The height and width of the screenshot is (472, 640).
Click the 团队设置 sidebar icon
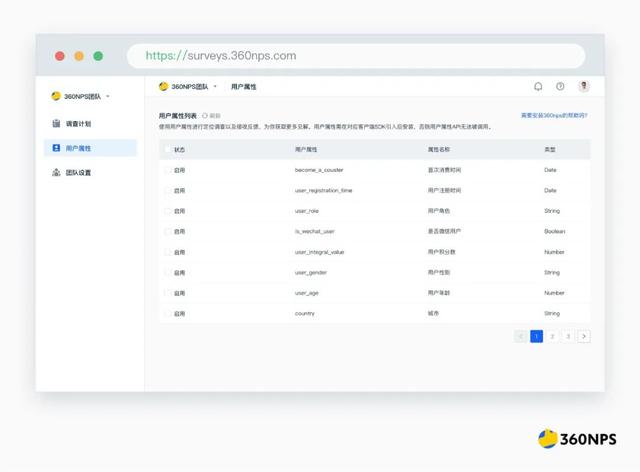tap(56, 172)
